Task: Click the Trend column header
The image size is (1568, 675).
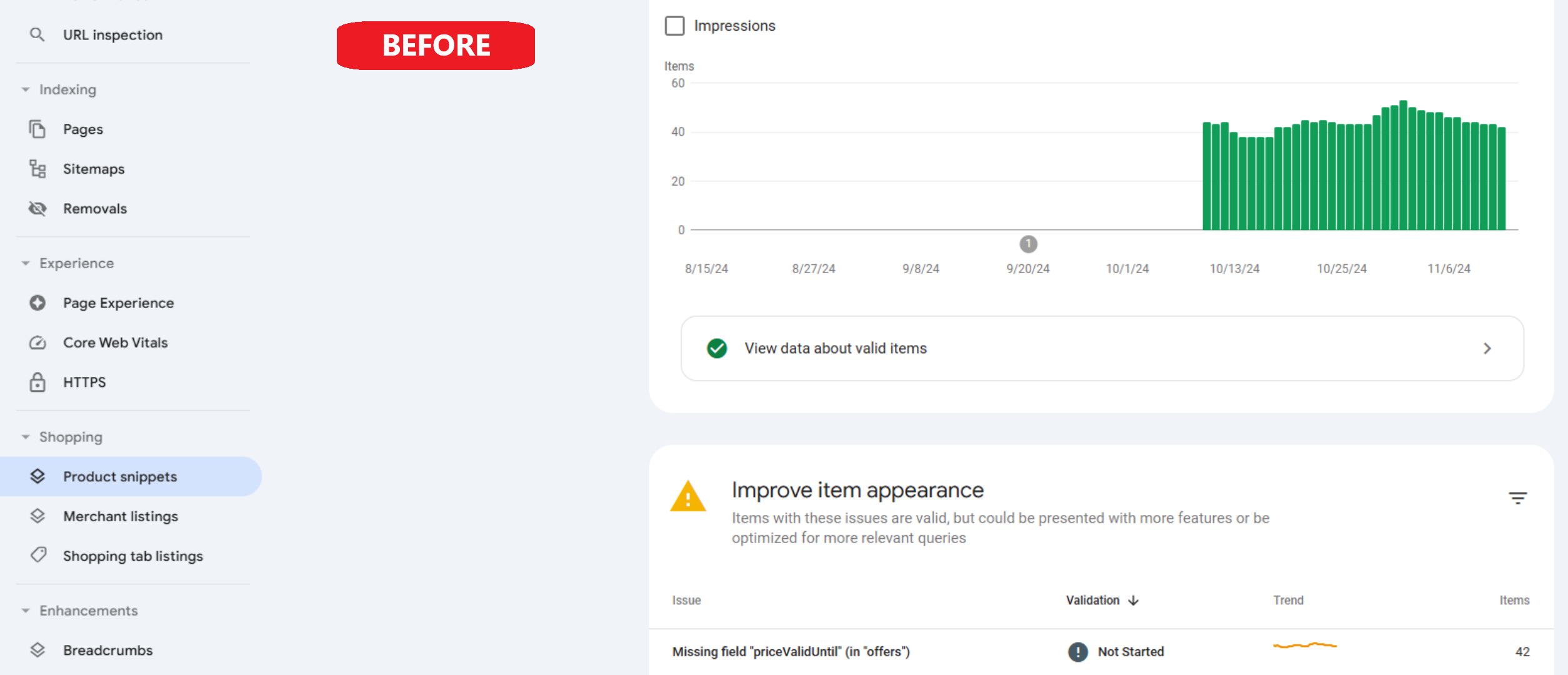Action: point(1288,600)
